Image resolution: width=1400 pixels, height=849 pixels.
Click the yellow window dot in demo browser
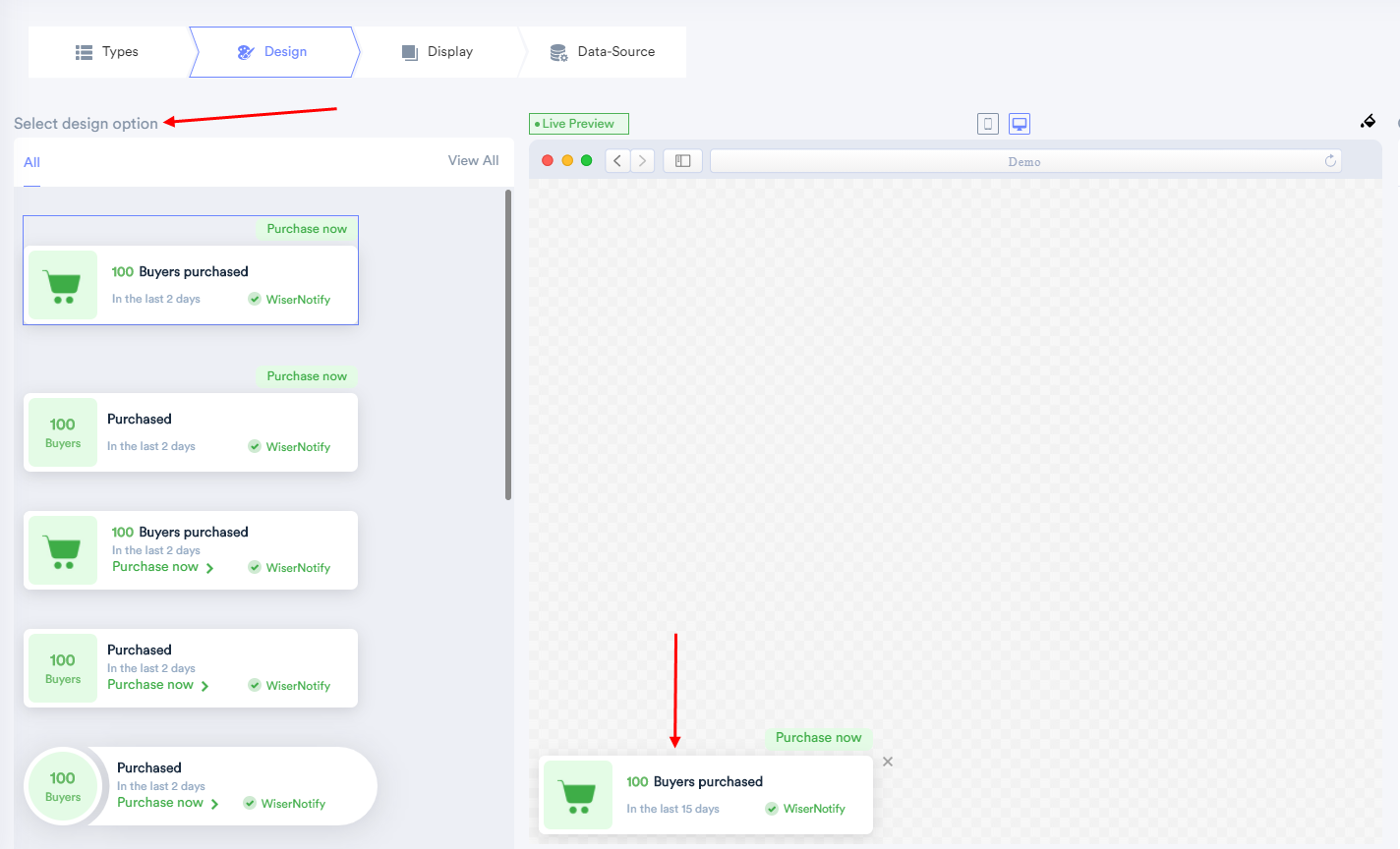tap(567, 160)
